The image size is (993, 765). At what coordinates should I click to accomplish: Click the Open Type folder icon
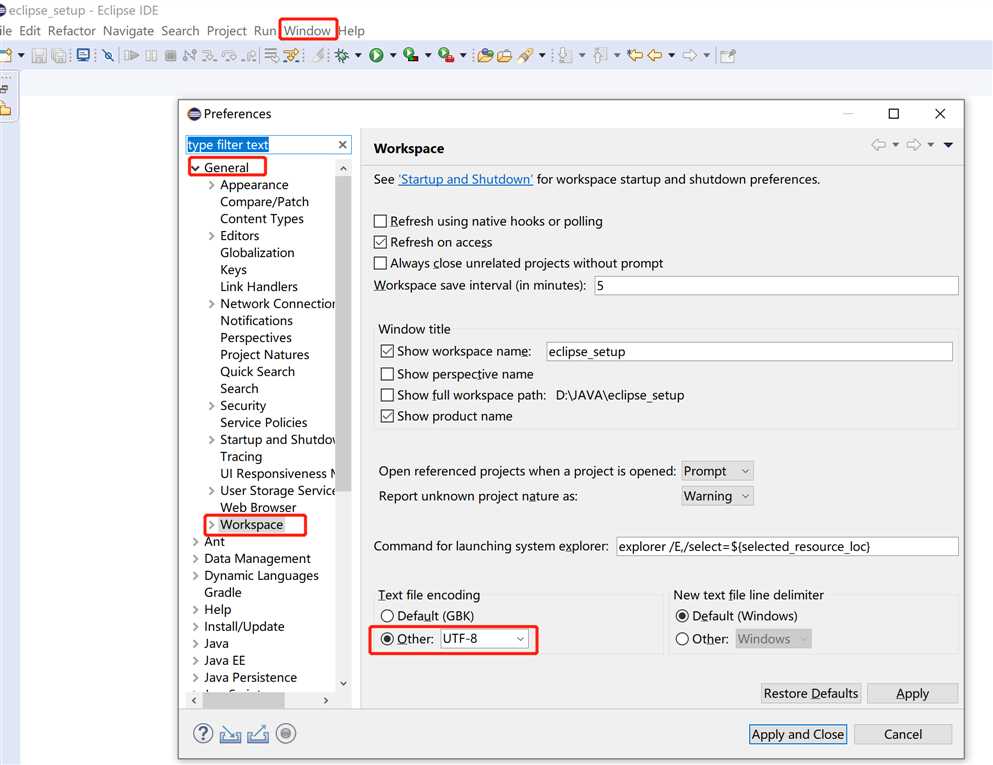(485, 56)
